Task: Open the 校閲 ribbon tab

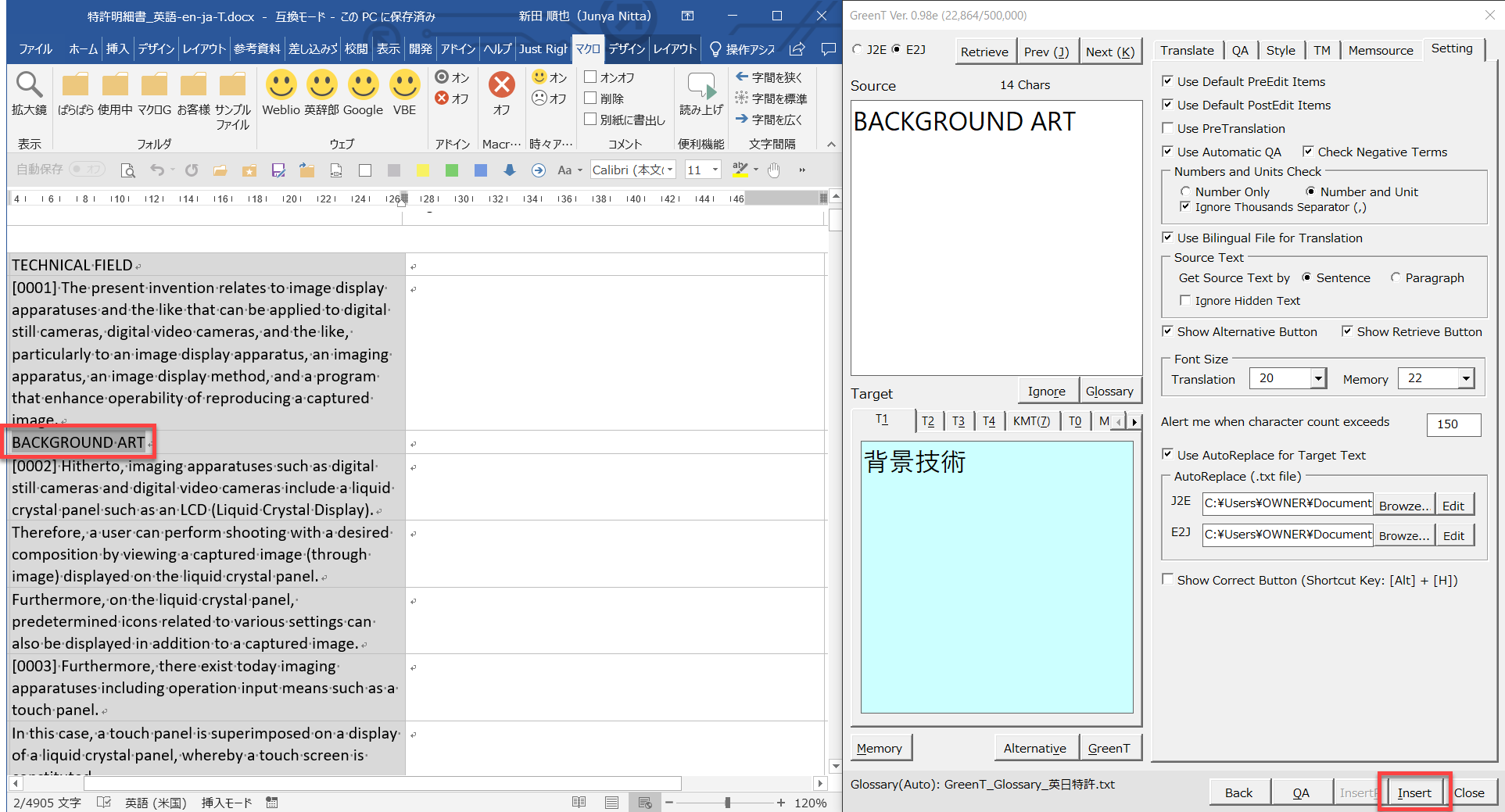Action: [x=357, y=48]
